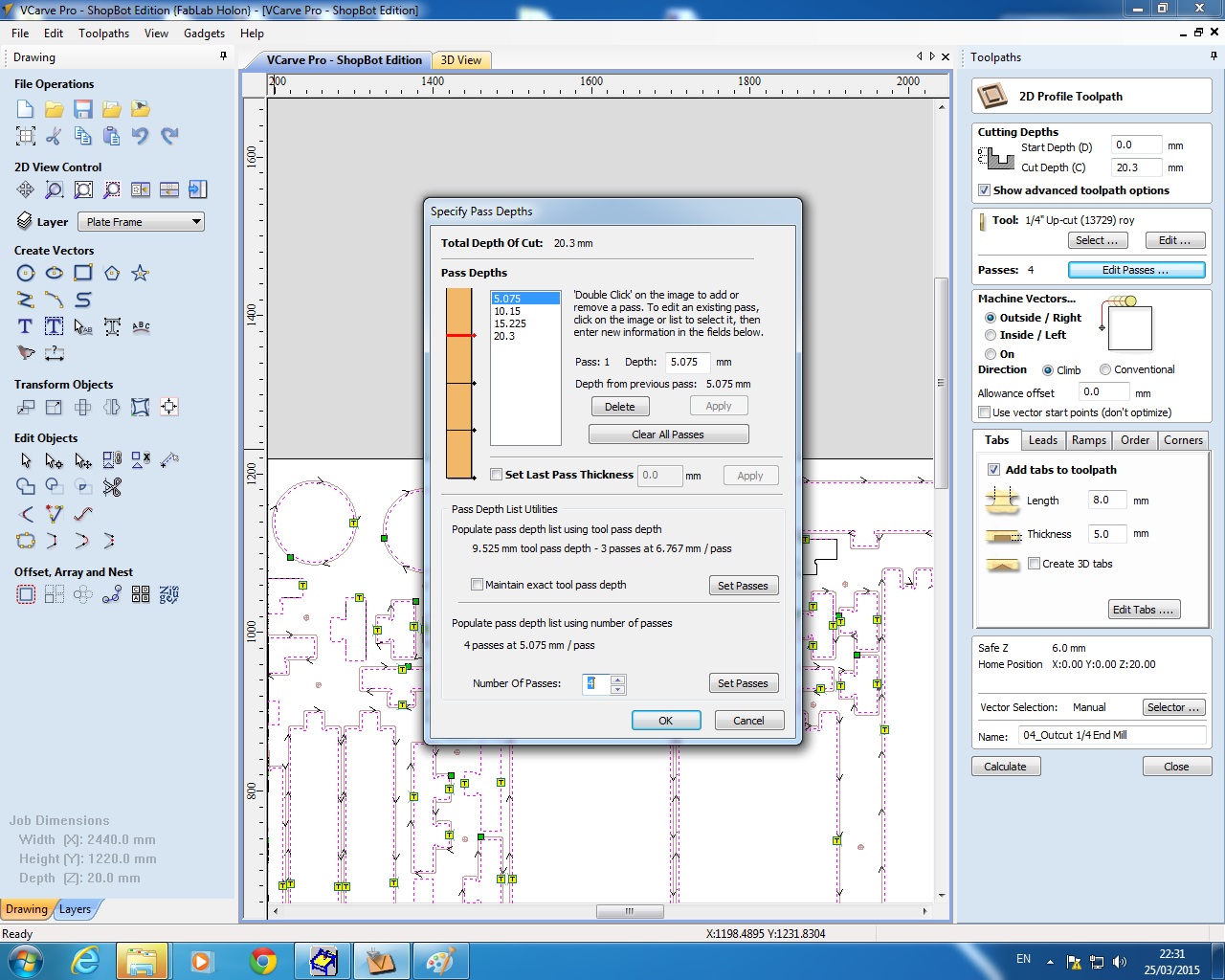Open the Measure tool
This screenshot has width=1225, height=980.
point(169,461)
